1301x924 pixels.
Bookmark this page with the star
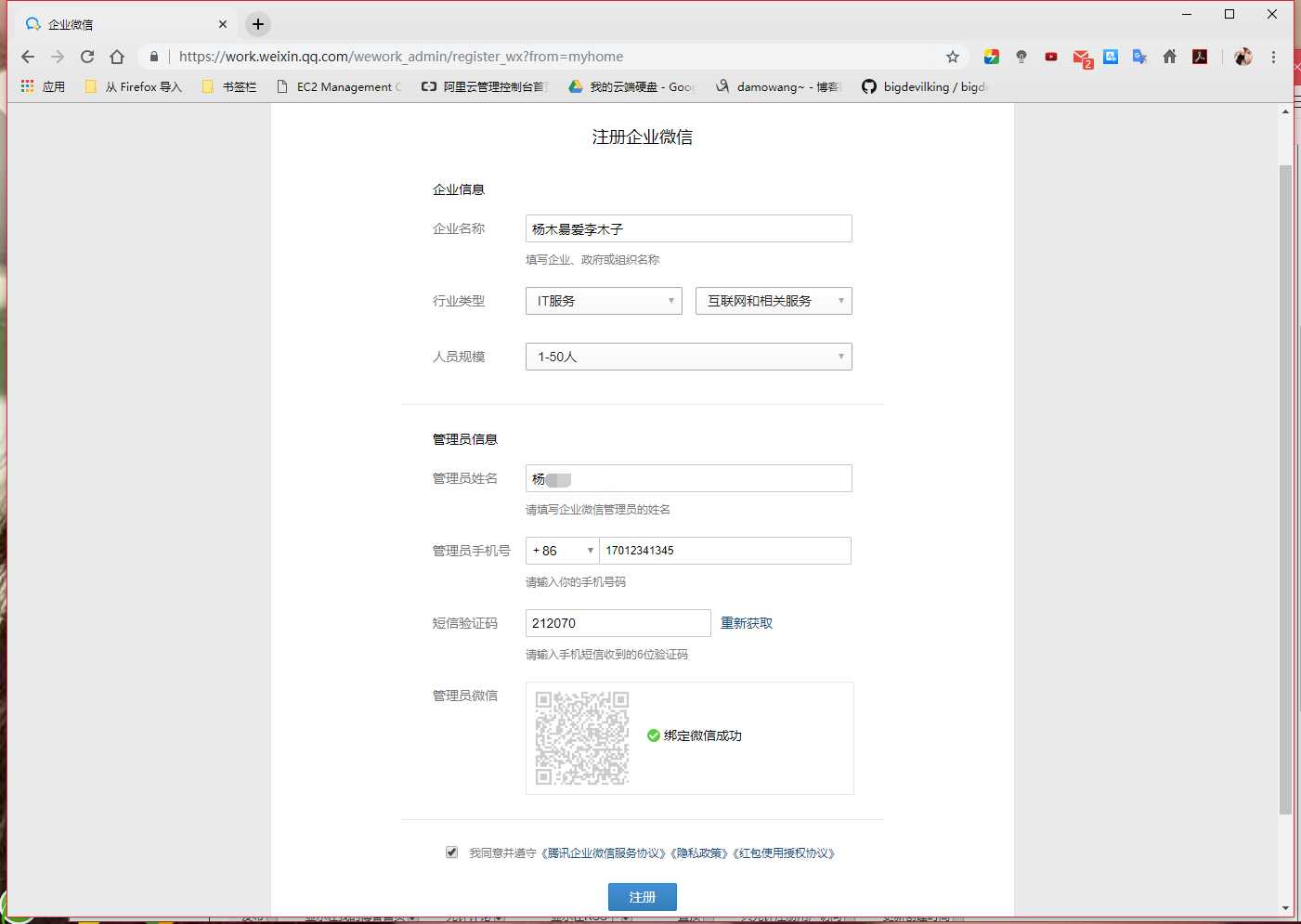point(953,57)
